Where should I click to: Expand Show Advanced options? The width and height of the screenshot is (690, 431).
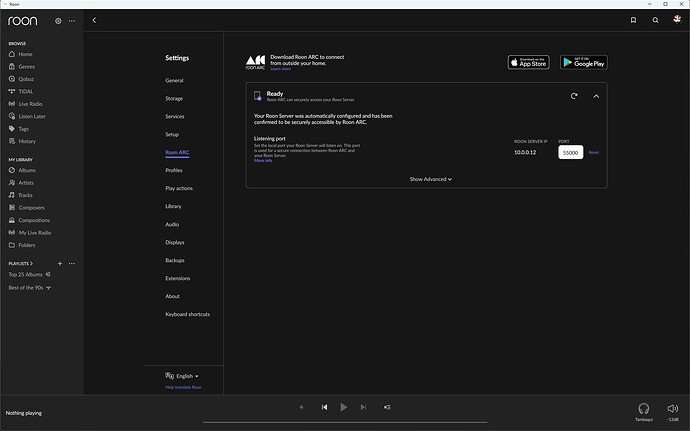431,179
